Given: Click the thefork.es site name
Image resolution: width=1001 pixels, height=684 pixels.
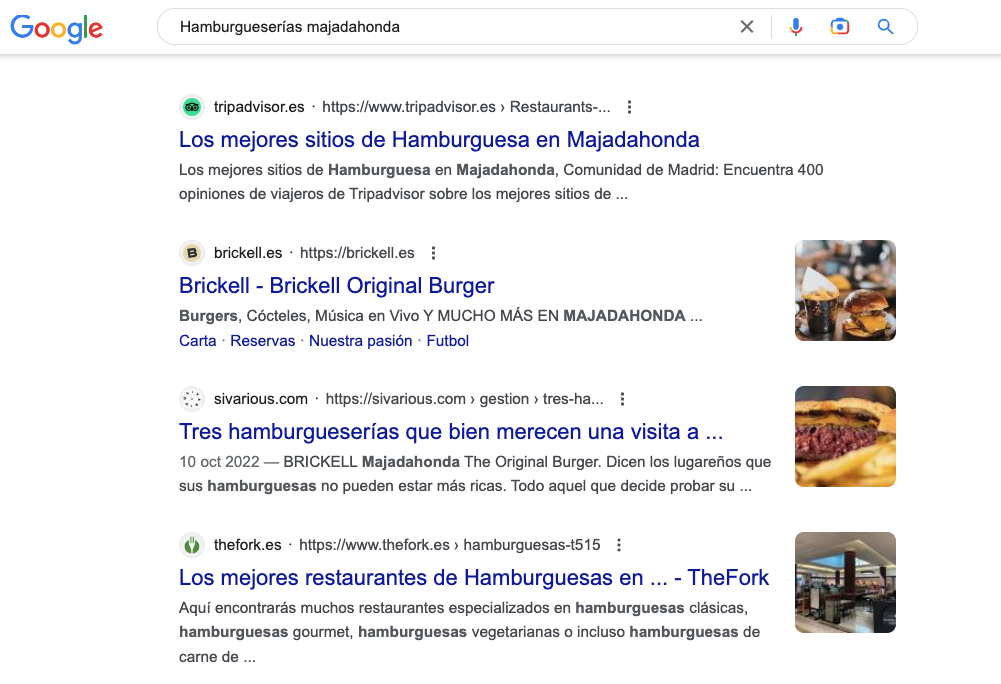Looking at the screenshot, I should [248, 545].
